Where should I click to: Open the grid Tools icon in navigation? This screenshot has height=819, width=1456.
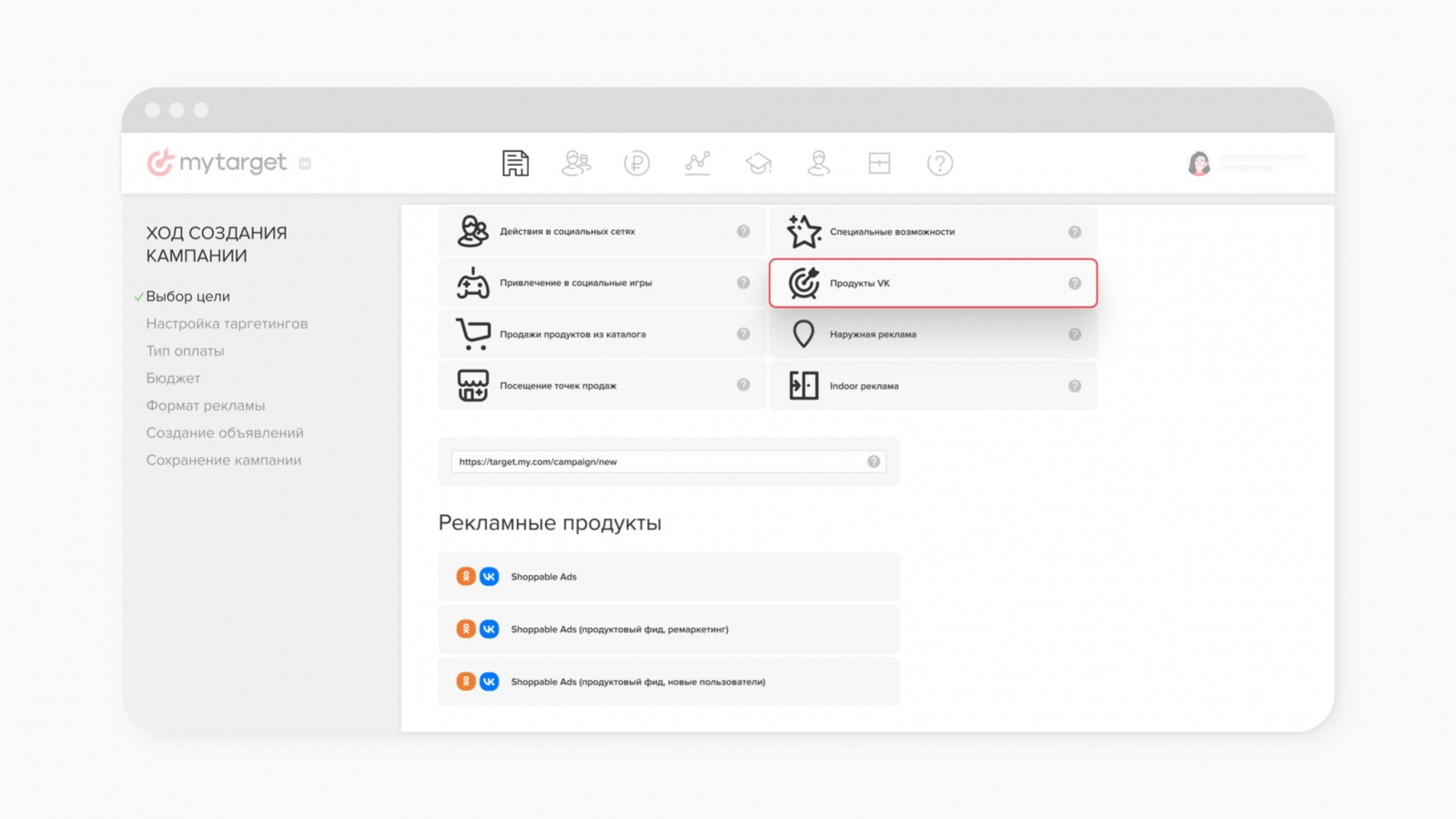[x=879, y=163]
